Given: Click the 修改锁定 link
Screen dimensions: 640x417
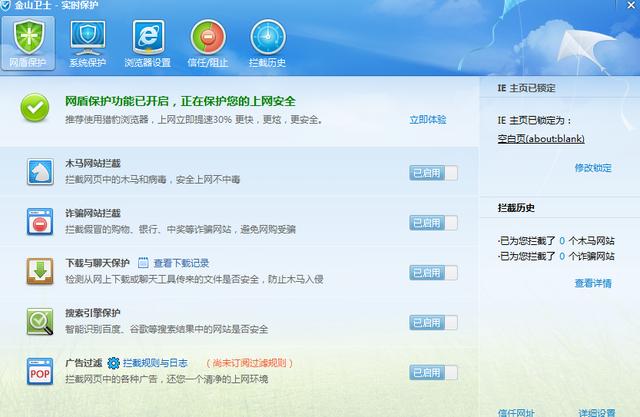Looking at the screenshot, I should (593, 168).
